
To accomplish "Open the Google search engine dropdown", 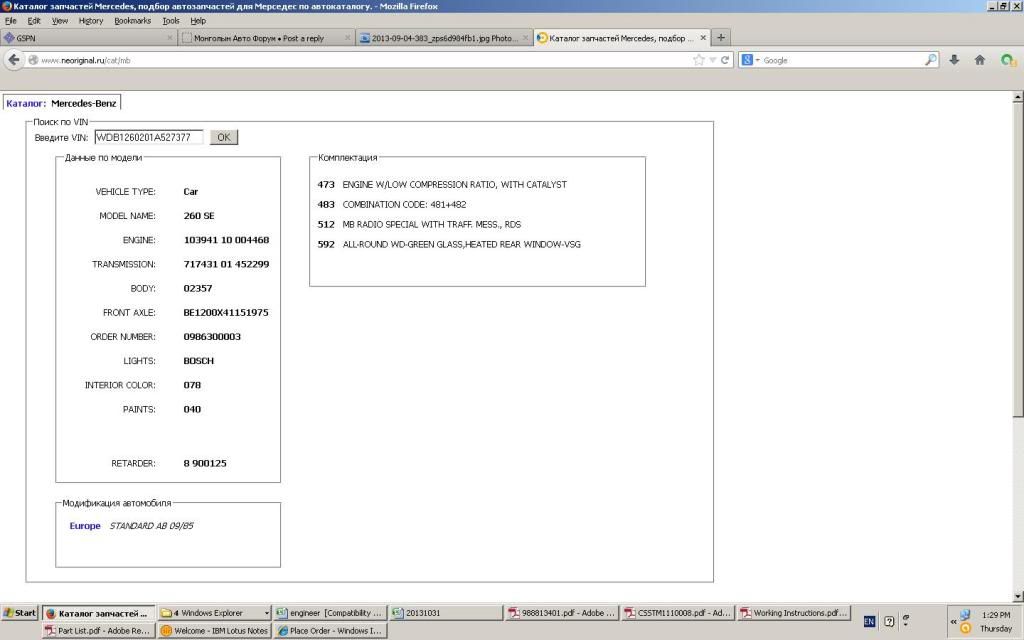I will point(751,60).
